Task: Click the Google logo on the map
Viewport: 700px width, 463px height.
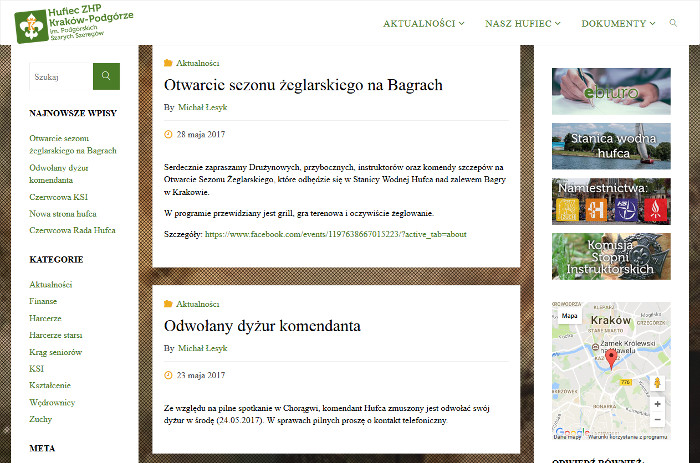Action: point(573,432)
